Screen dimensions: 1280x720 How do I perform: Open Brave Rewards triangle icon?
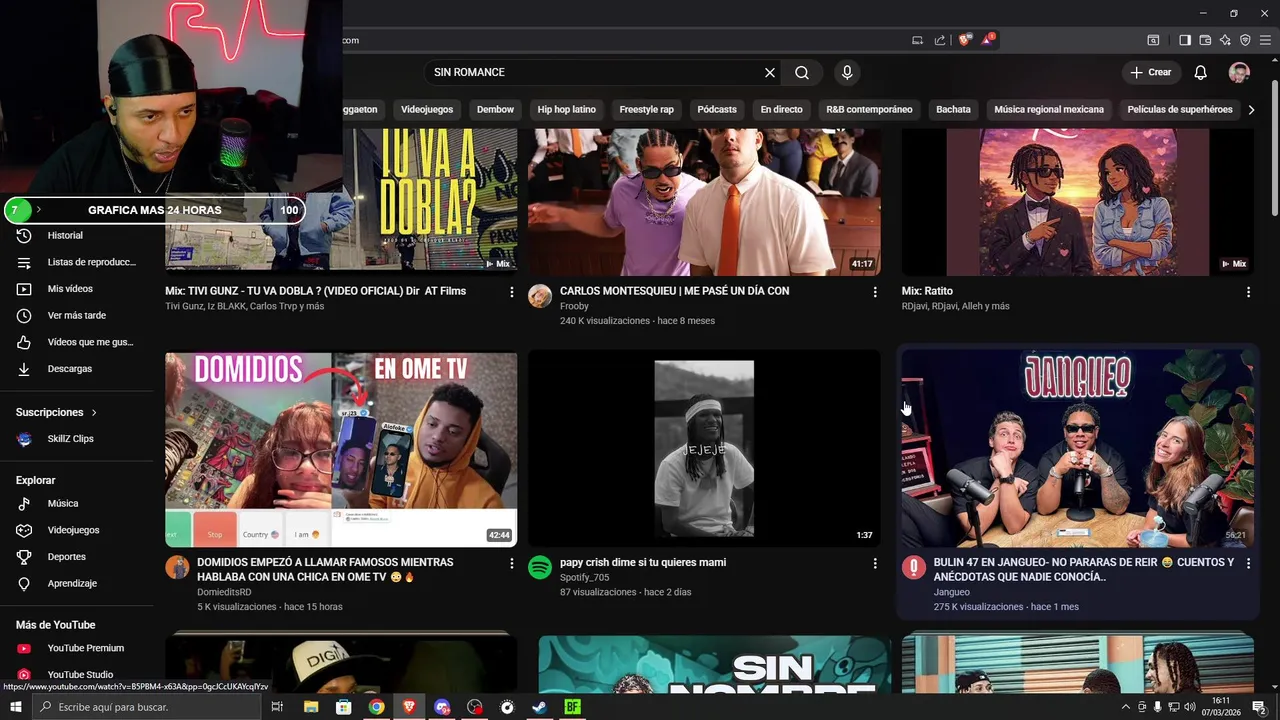coord(988,40)
